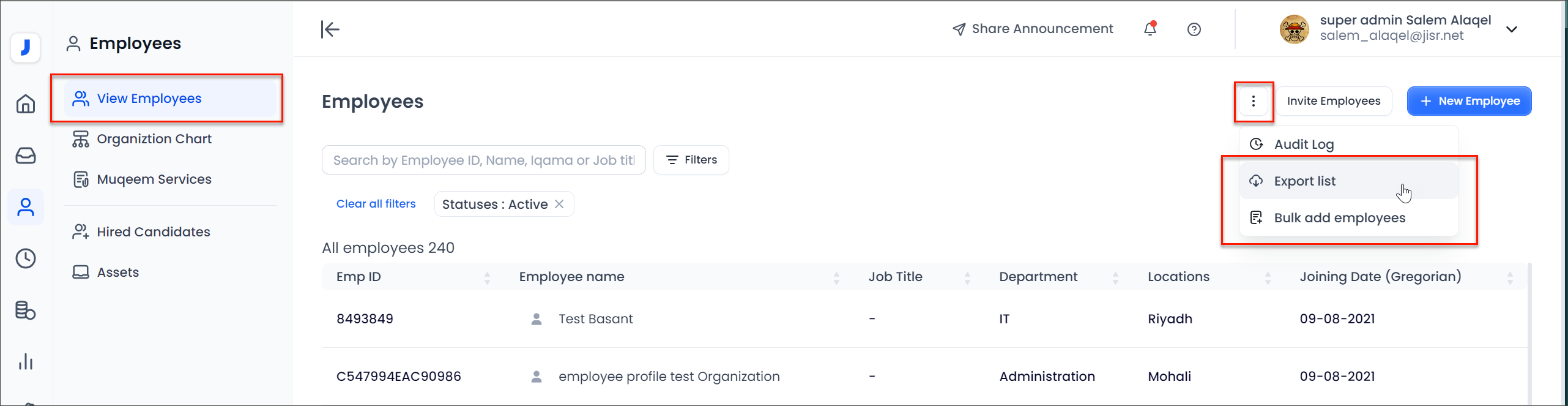Click the home icon in left rail
This screenshot has width=1568, height=406.
[26, 103]
